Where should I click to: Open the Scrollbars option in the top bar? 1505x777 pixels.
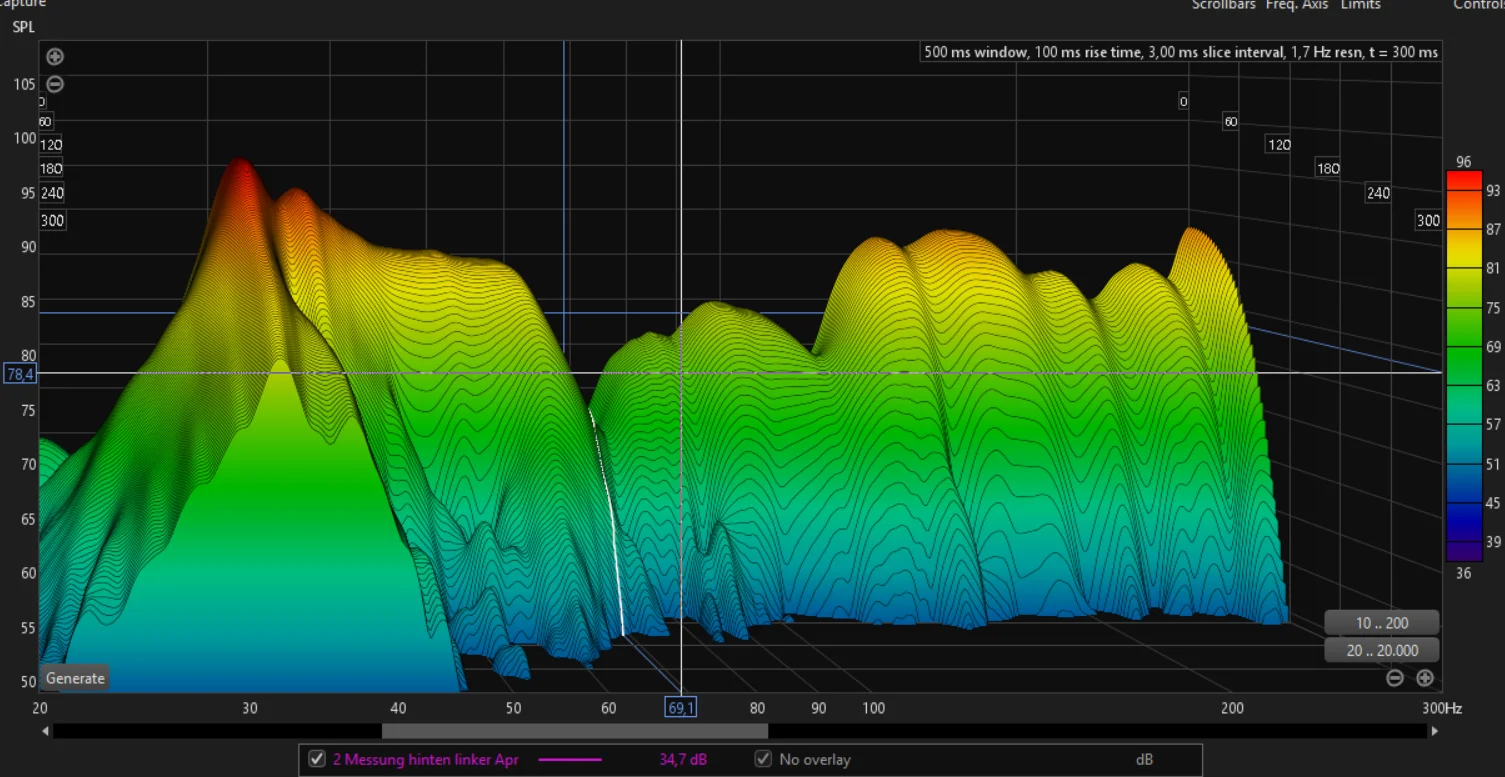coord(1223,5)
